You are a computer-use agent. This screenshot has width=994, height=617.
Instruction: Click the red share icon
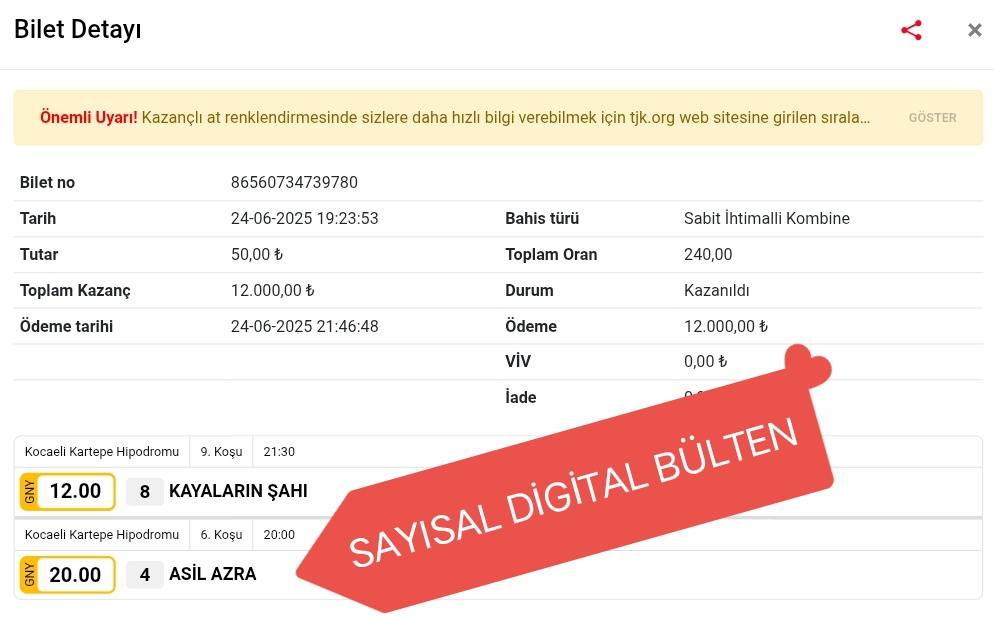click(911, 30)
